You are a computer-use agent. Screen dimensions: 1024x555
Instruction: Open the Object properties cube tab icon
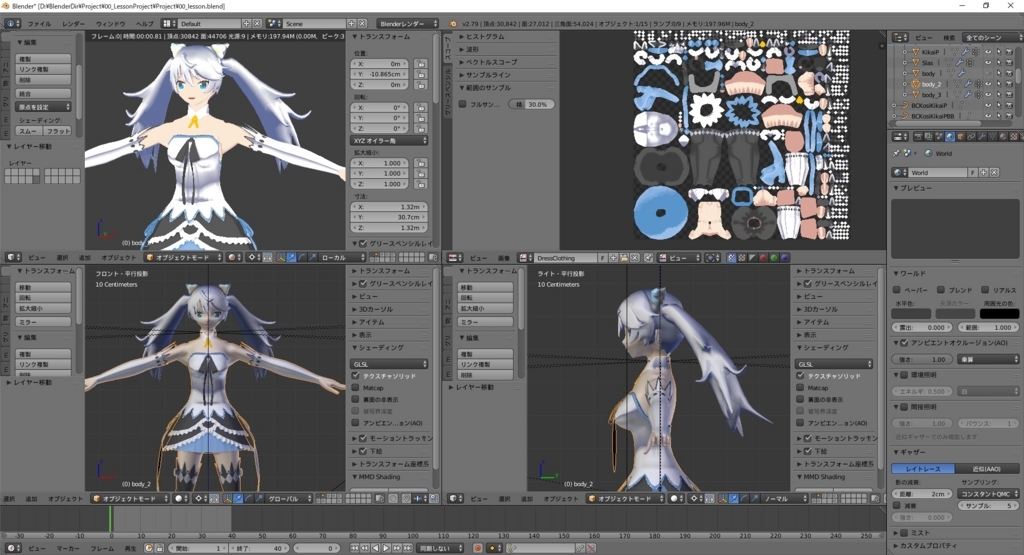961,136
